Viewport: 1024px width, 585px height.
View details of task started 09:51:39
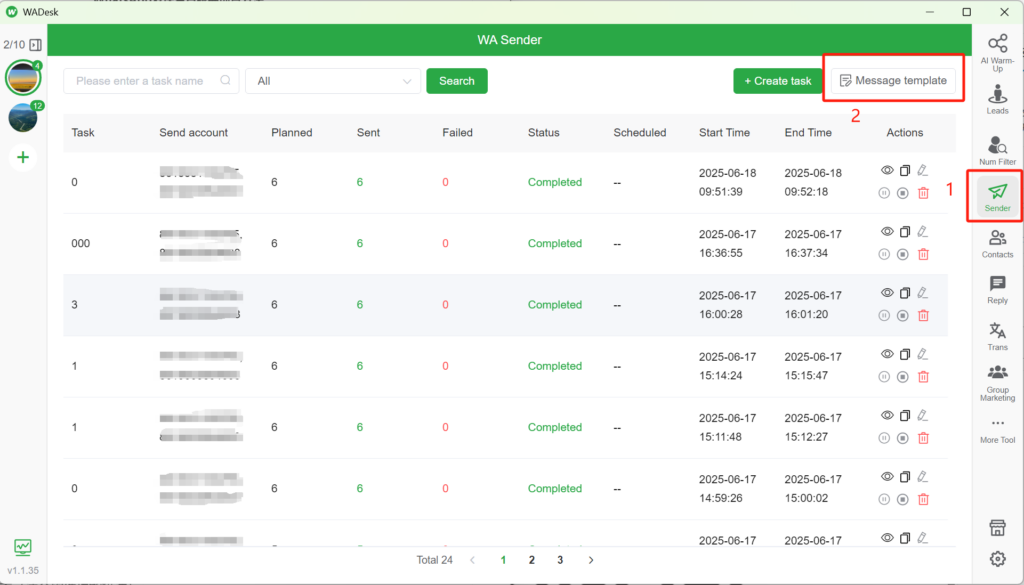click(x=887, y=170)
